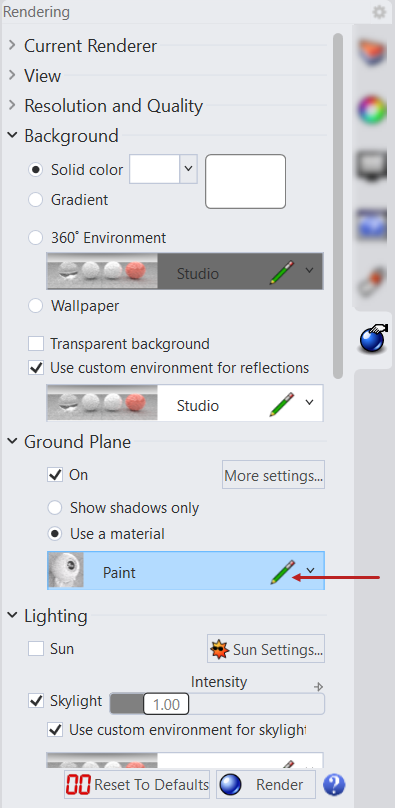This screenshot has width=395, height=808.
Task: Open the panel settings gear icon
Action: click(x=379, y=12)
